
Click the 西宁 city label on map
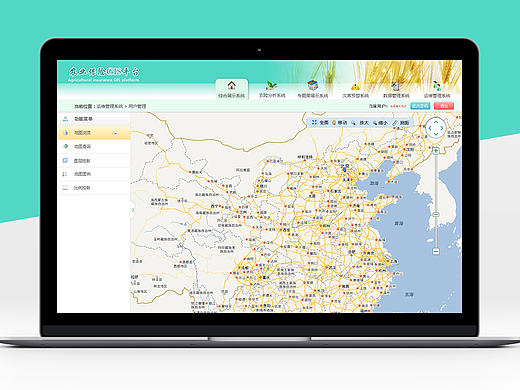click(x=215, y=206)
